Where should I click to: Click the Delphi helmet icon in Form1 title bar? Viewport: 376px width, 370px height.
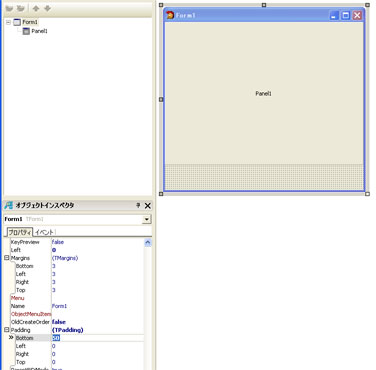pos(170,15)
